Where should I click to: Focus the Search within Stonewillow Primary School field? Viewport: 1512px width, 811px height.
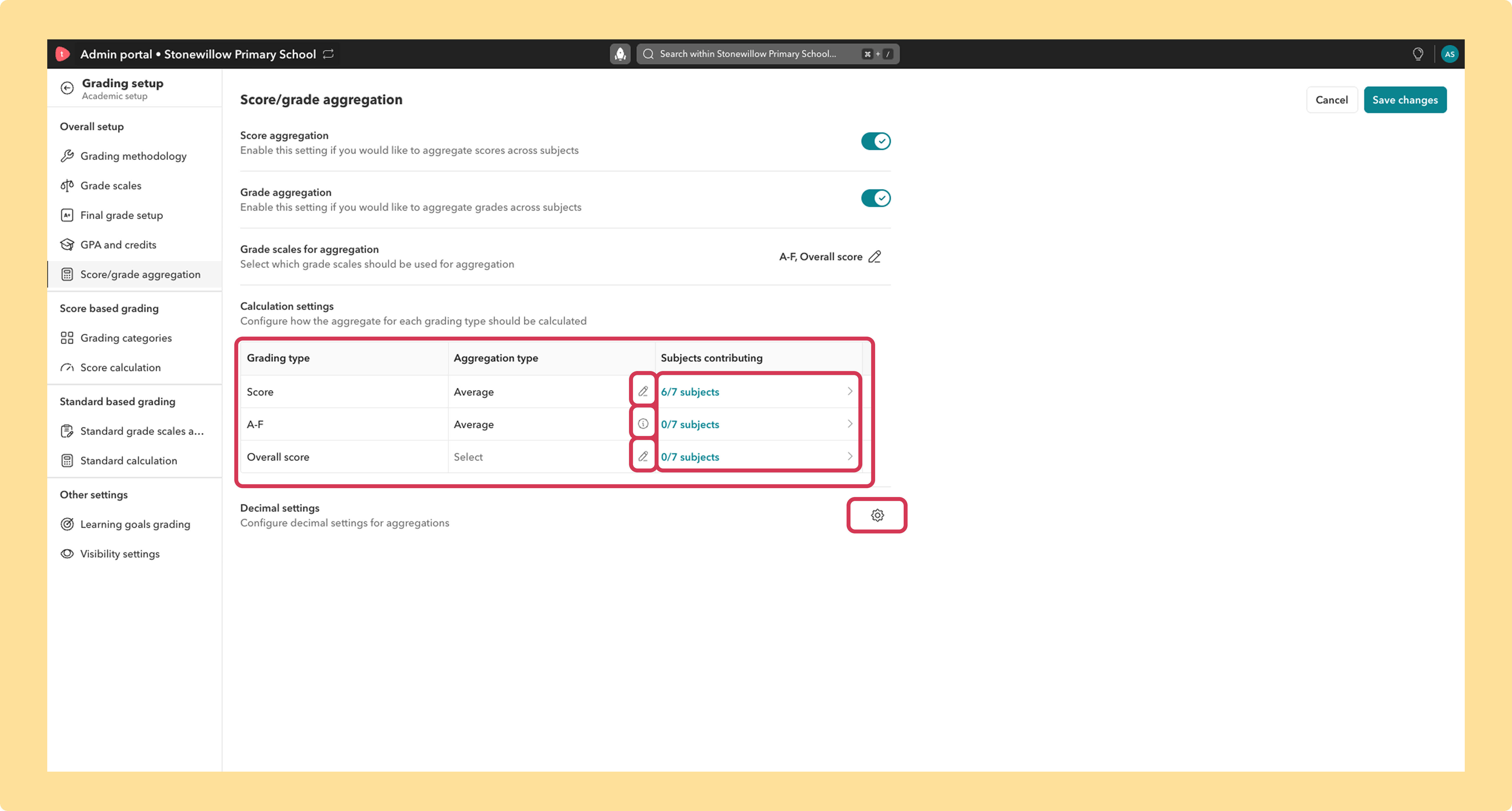pyautogui.click(x=768, y=54)
